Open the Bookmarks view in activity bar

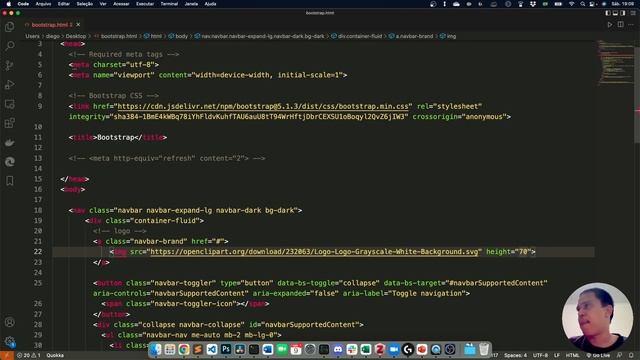pos(9,181)
